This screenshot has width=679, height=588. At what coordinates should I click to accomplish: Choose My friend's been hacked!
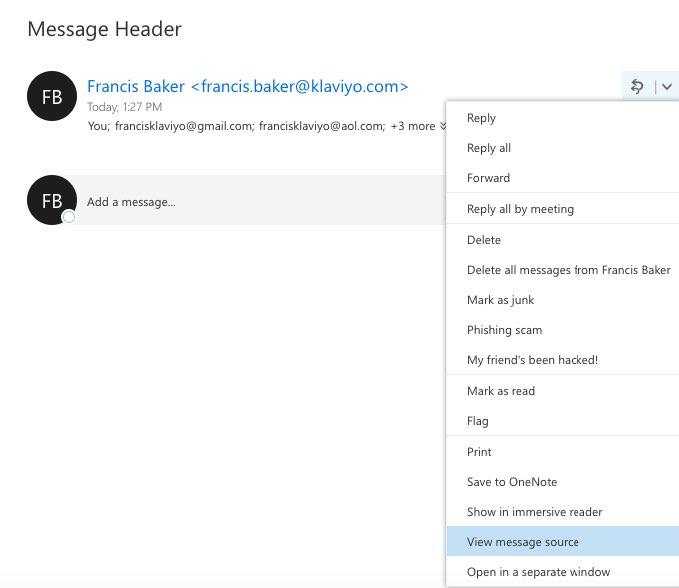coord(532,360)
